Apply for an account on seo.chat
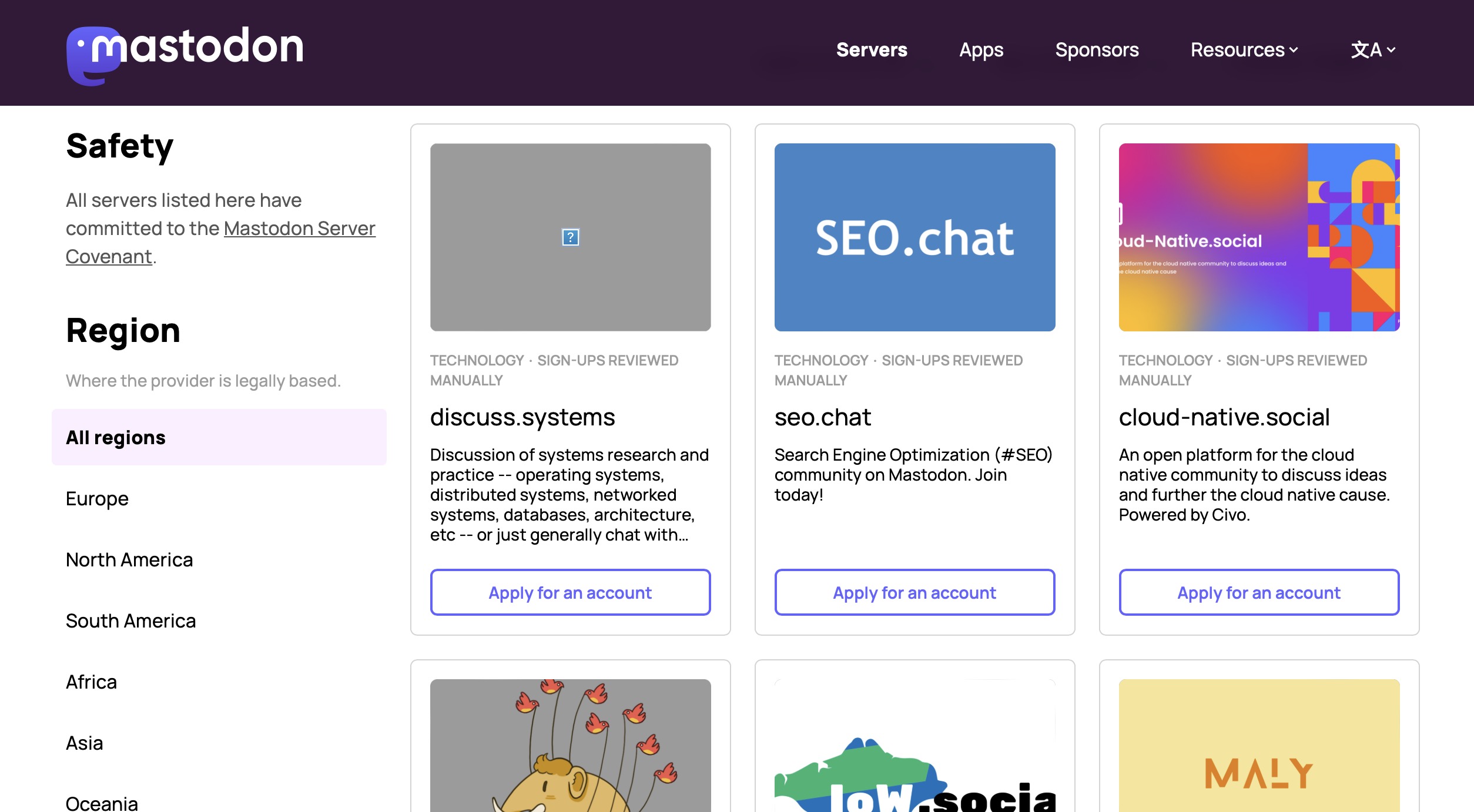 [x=914, y=592]
